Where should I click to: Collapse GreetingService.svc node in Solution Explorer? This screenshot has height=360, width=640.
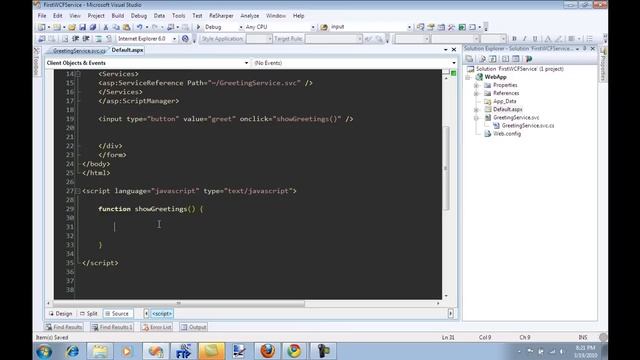pyautogui.click(x=476, y=118)
